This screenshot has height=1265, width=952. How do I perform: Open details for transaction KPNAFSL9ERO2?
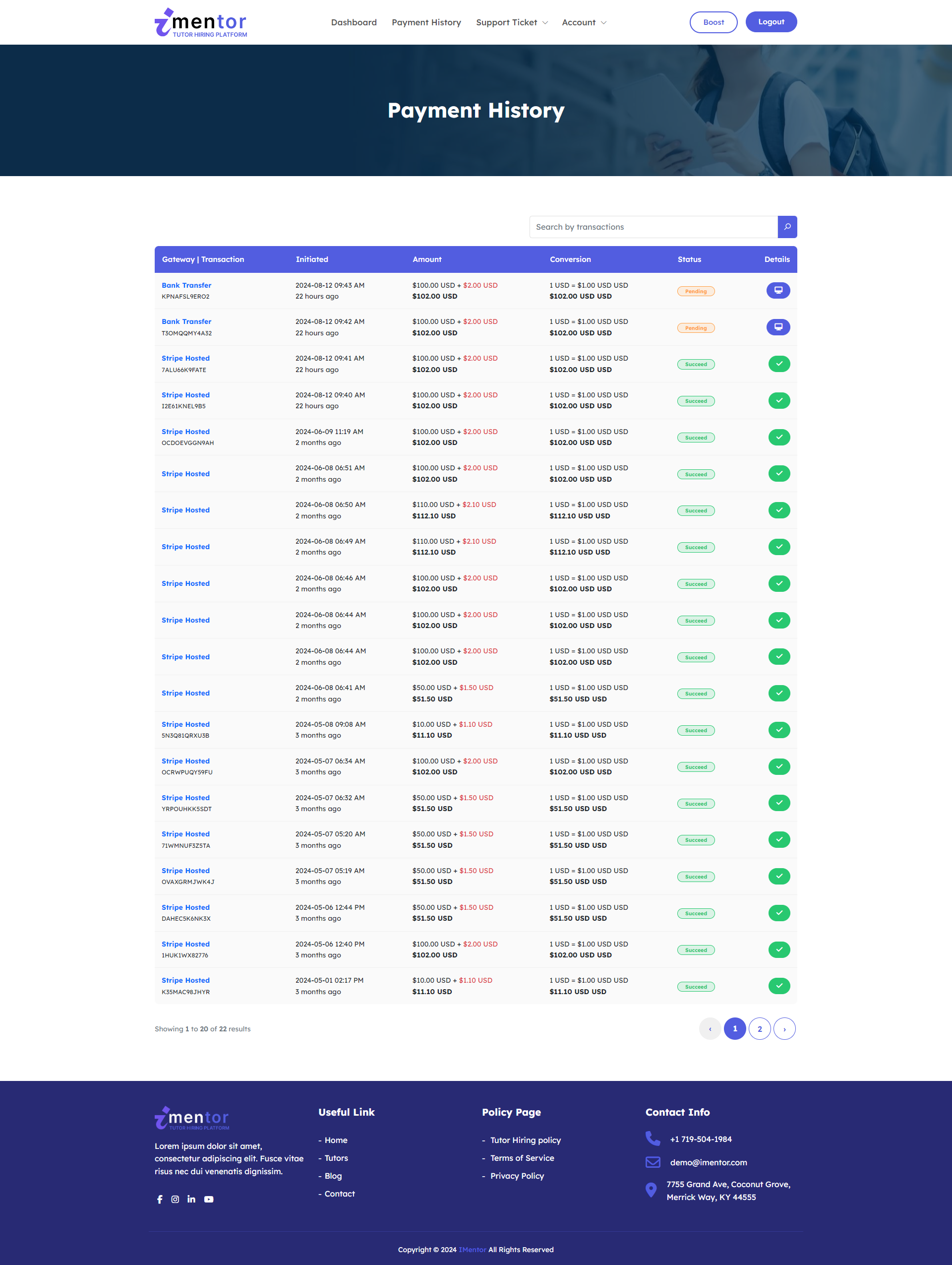(x=777, y=291)
